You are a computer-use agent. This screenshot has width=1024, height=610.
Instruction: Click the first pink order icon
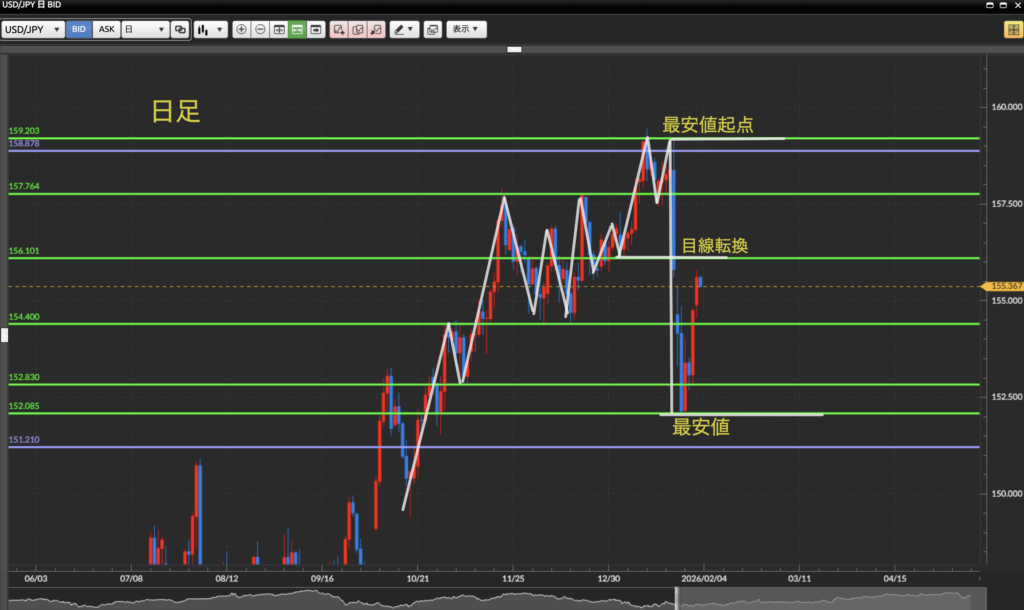(339, 30)
